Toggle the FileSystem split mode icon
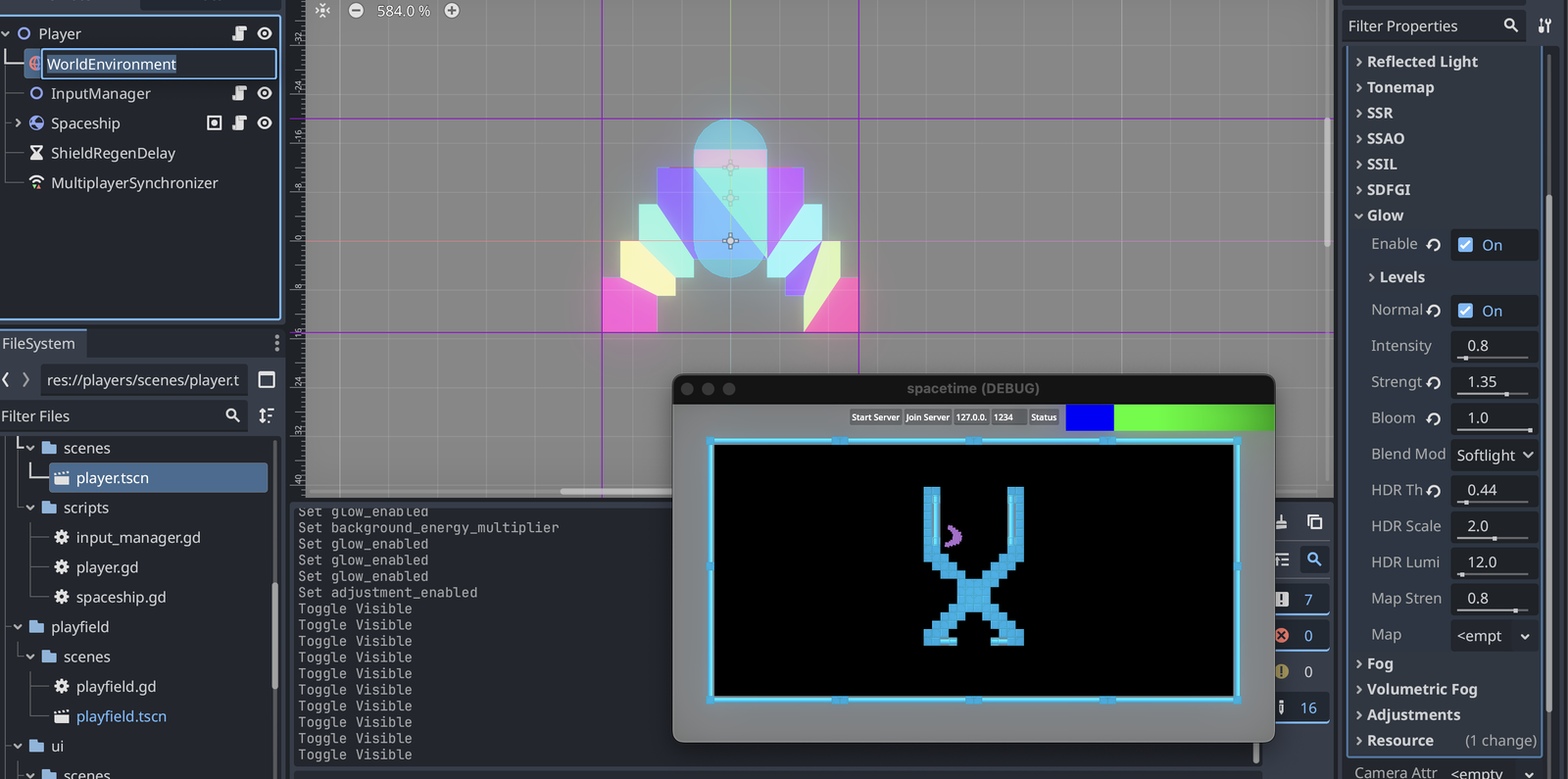This screenshot has width=1568, height=779. click(x=267, y=380)
